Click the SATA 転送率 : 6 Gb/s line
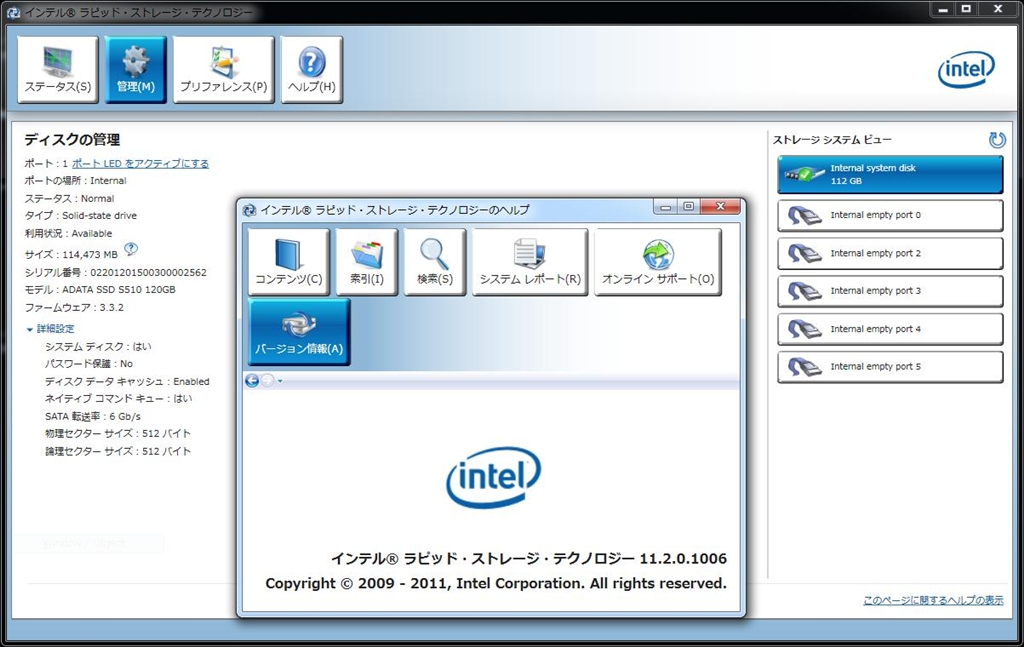This screenshot has width=1024, height=647. click(93, 416)
